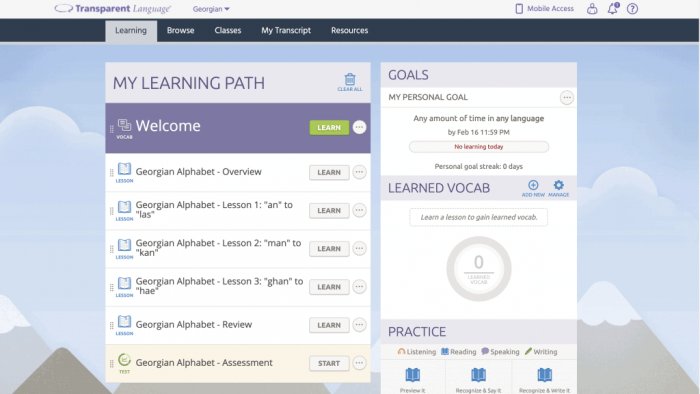700x394 pixels.
Task: Click drag handle of Georgian Alphabet - Overview
Action: click(x=111, y=173)
